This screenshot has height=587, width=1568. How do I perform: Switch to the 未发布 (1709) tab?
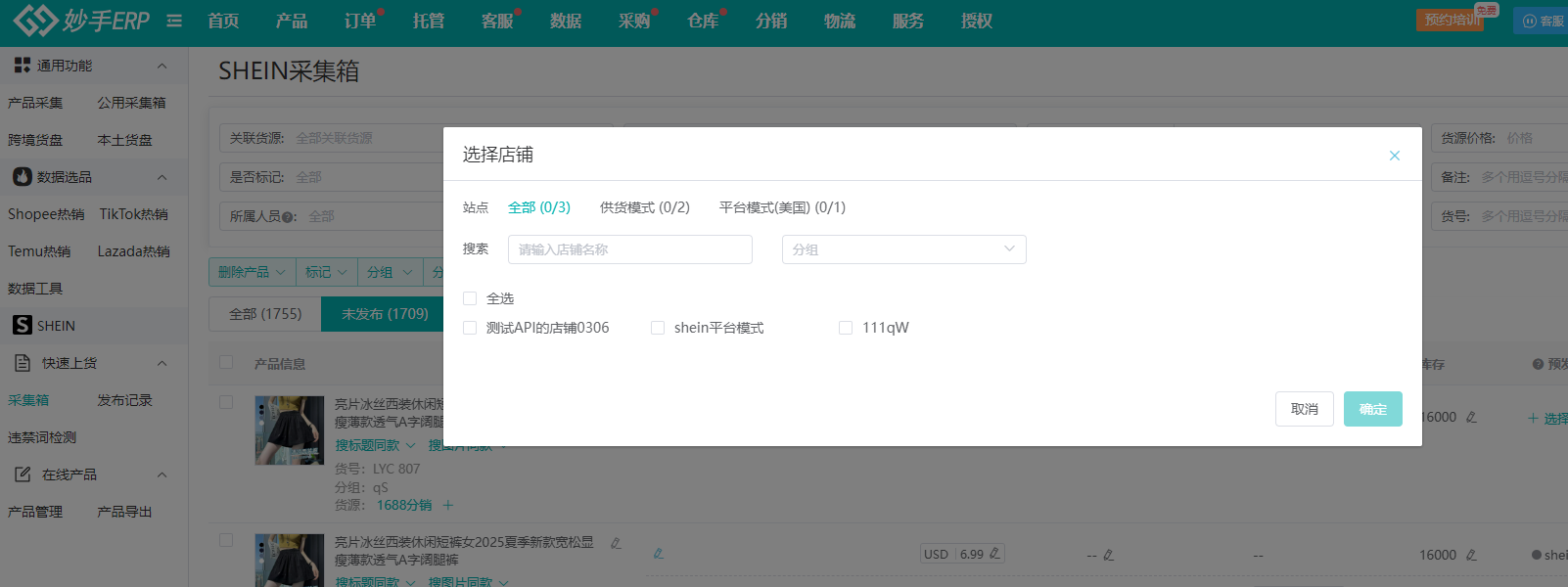tap(385, 314)
